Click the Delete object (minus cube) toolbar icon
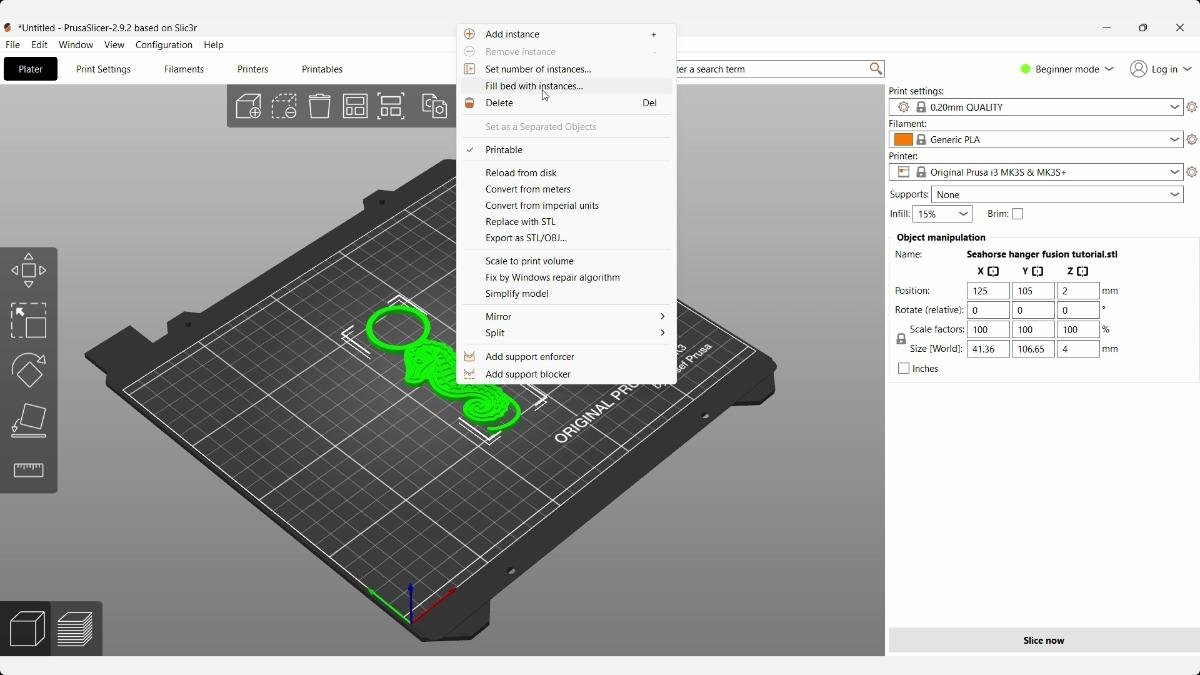 pos(284,106)
